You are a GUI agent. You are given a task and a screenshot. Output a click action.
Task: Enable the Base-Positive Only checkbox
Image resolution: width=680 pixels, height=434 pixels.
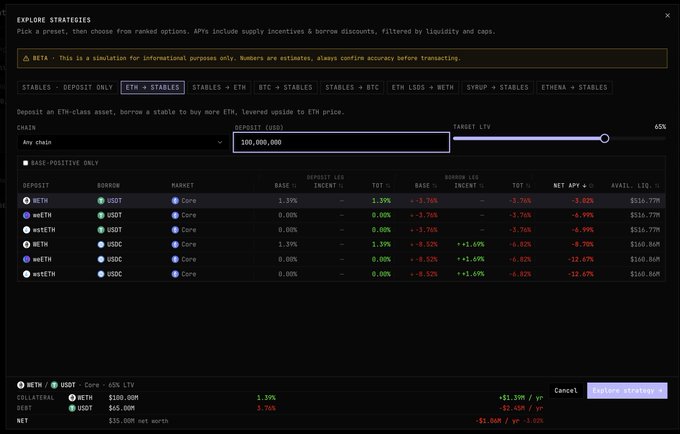(x=26, y=163)
